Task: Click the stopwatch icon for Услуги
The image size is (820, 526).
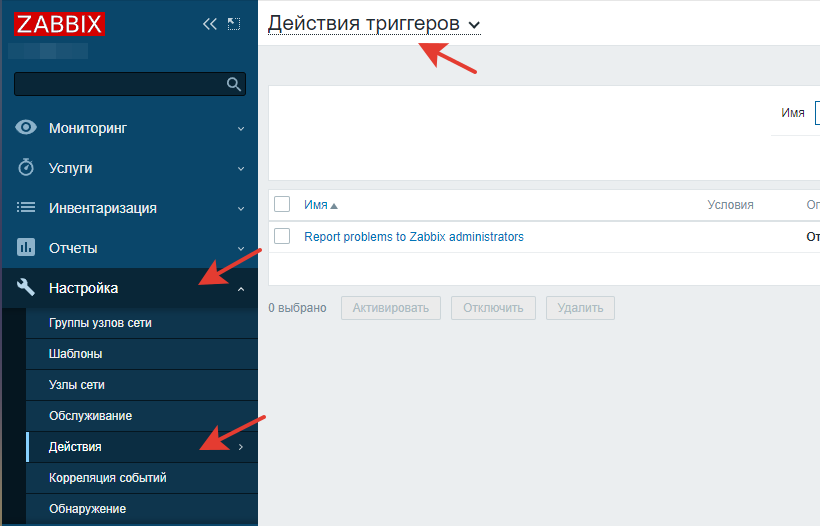Action: [x=26, y=167]
